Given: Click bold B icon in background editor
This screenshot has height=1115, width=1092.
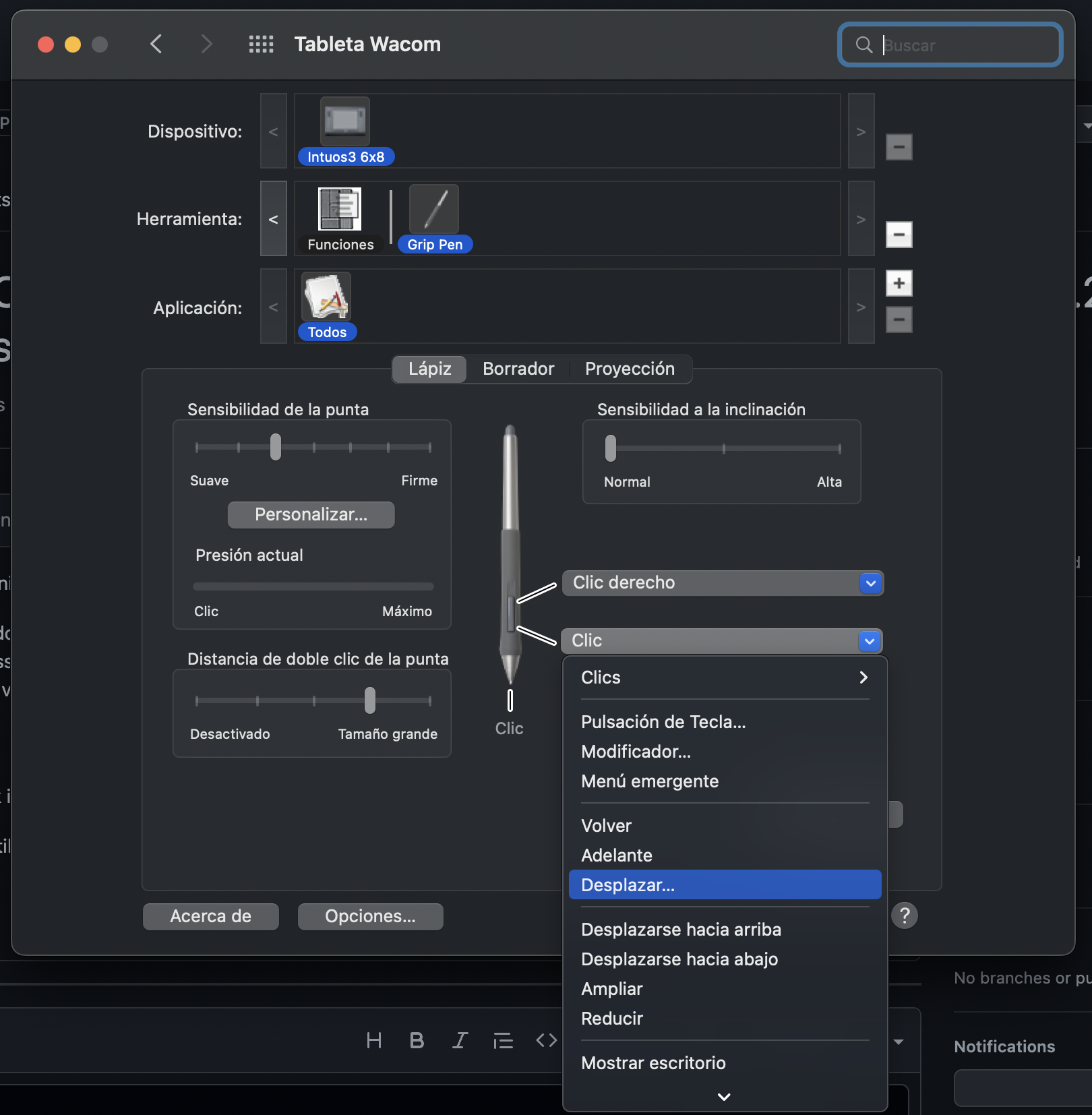Looking at the screenshot, I should 417,1041.
